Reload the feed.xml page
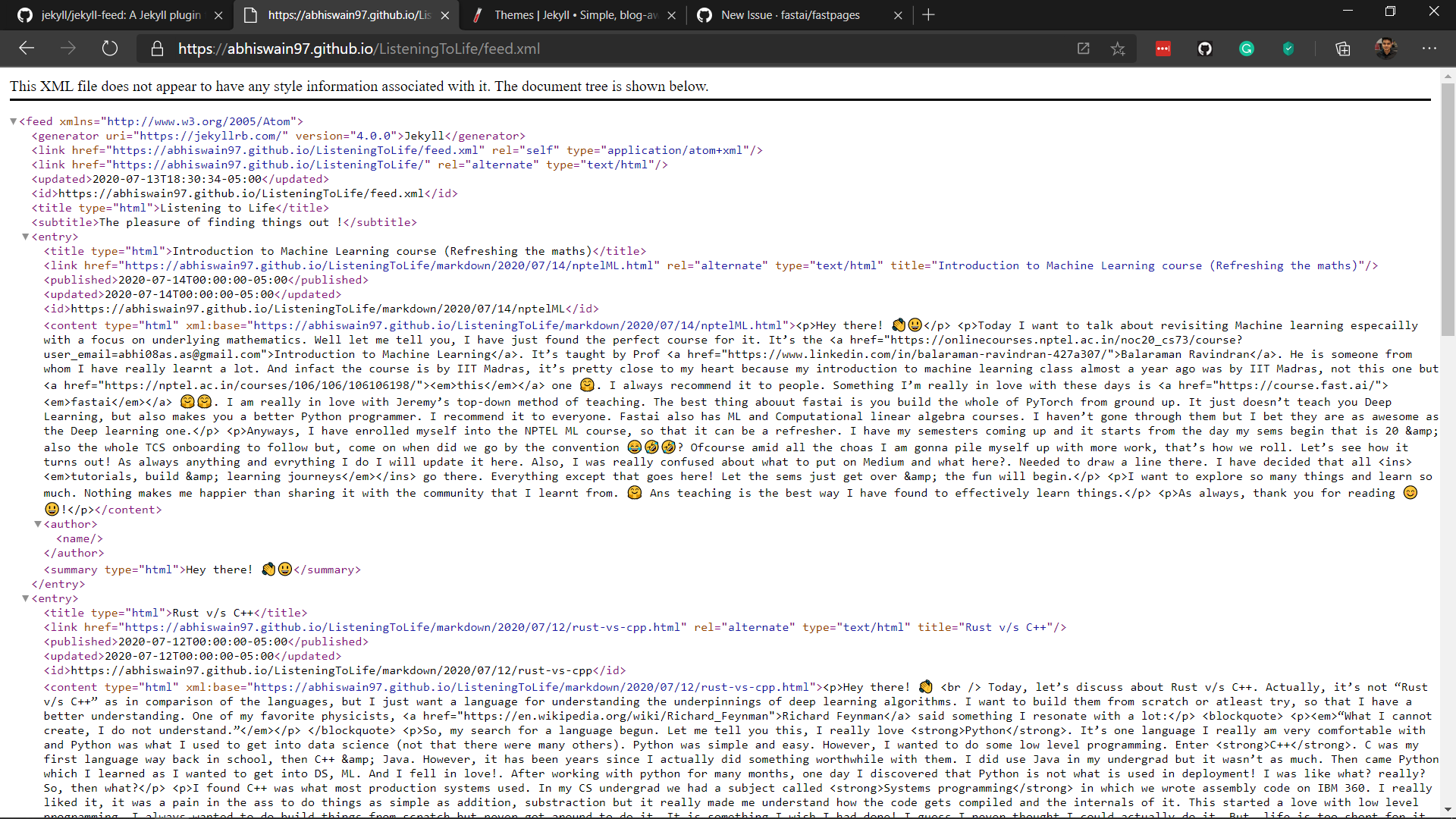Viewport: 1456px width, 819px height. (109, 48)
